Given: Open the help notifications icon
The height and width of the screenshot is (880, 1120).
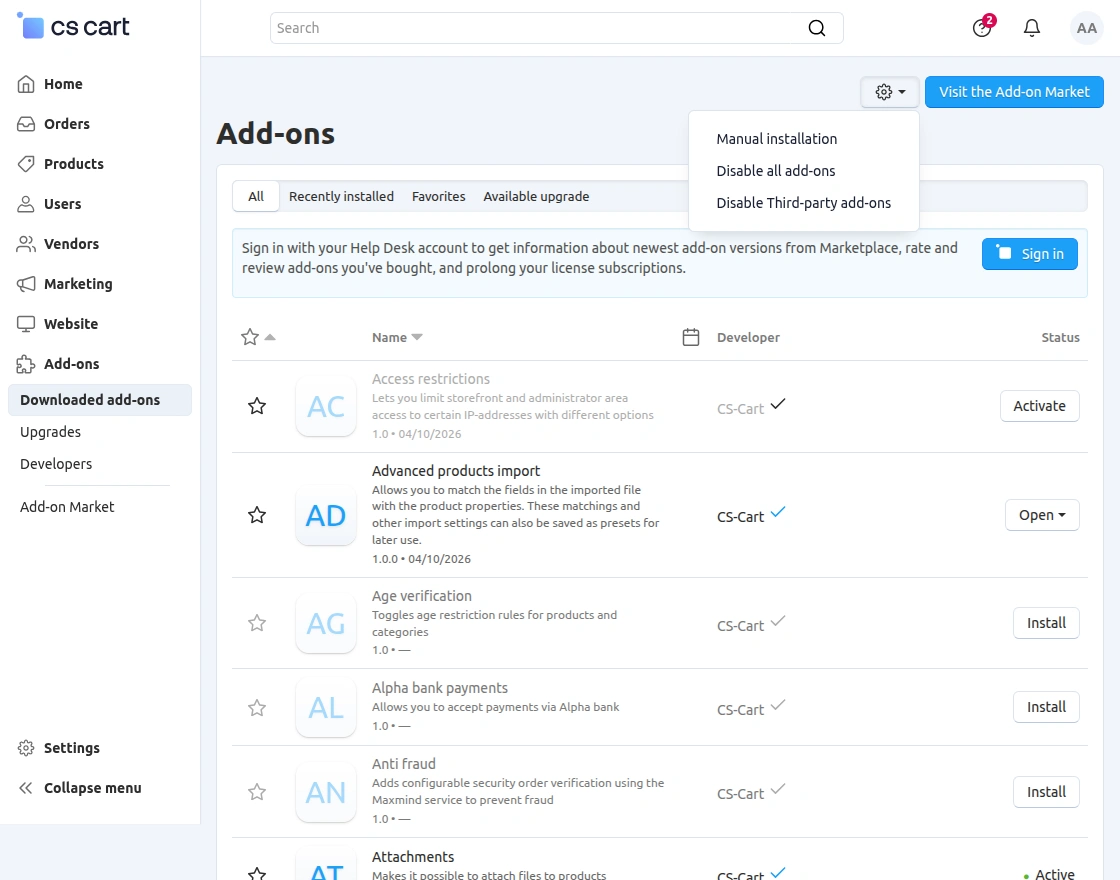Looking at the screenshot, I should 982,28.
